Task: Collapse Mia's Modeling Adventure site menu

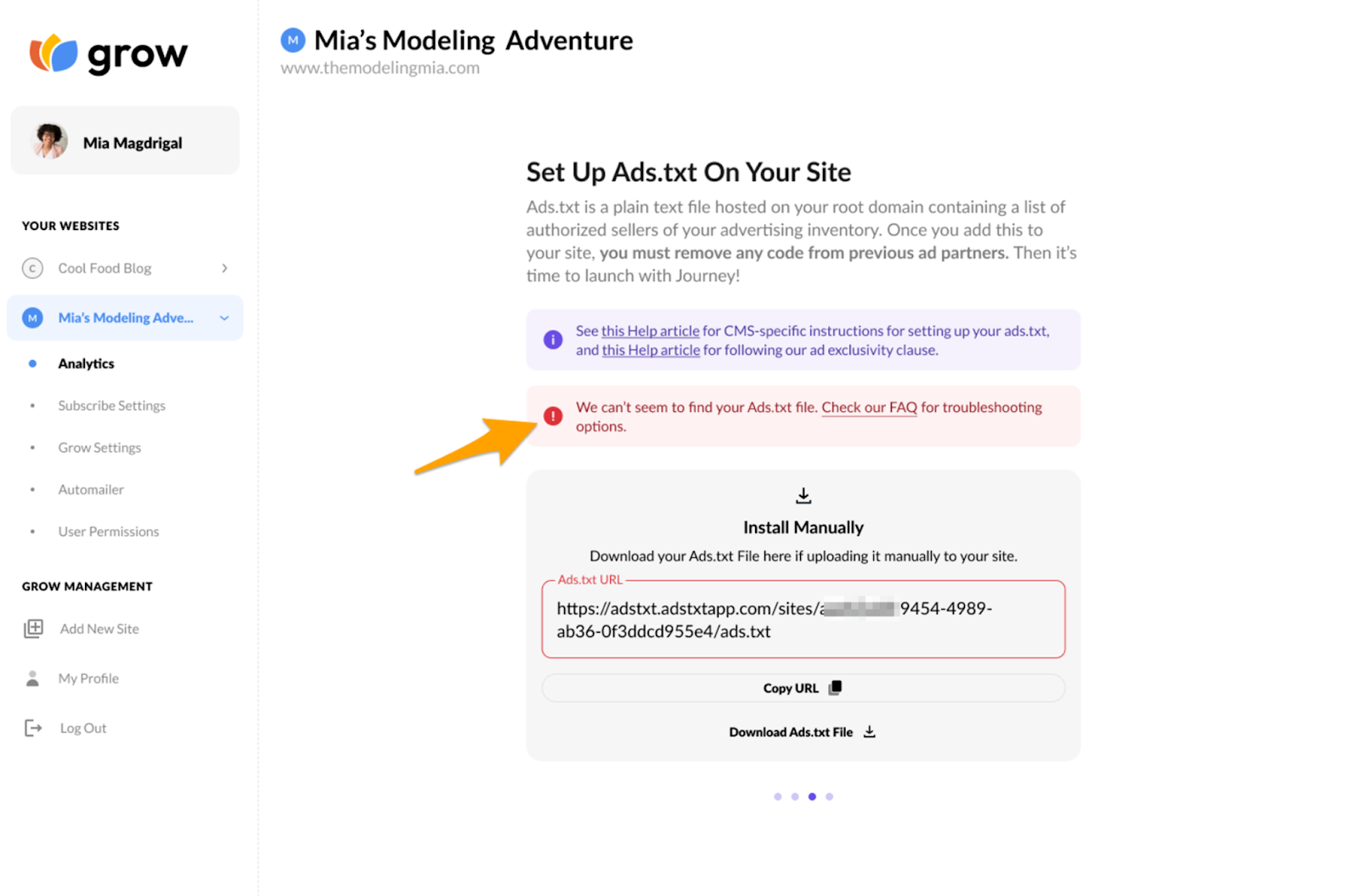Action: [224, 318]
